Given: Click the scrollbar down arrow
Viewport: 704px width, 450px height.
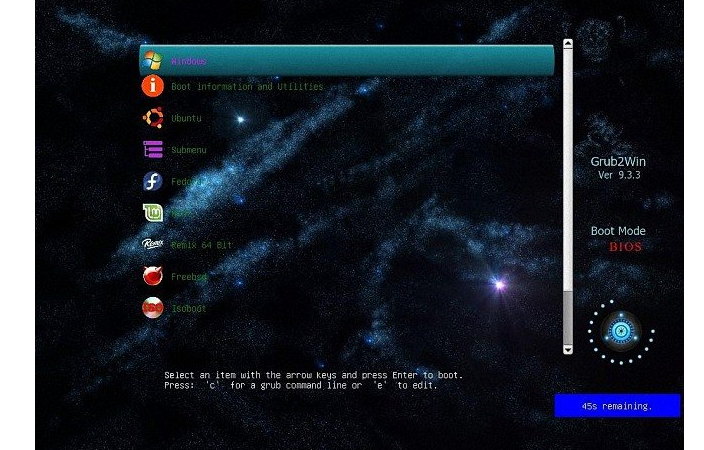Looking at the screenshot, I should pyautogui.click(x=568, y=349).
